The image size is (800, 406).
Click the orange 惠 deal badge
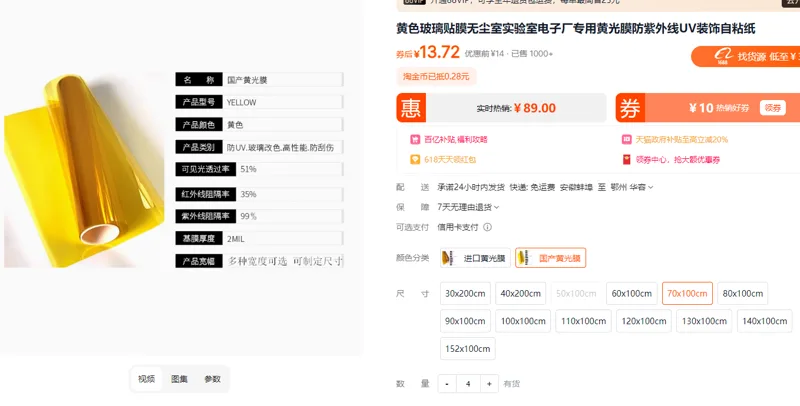[x=411, y=108]
